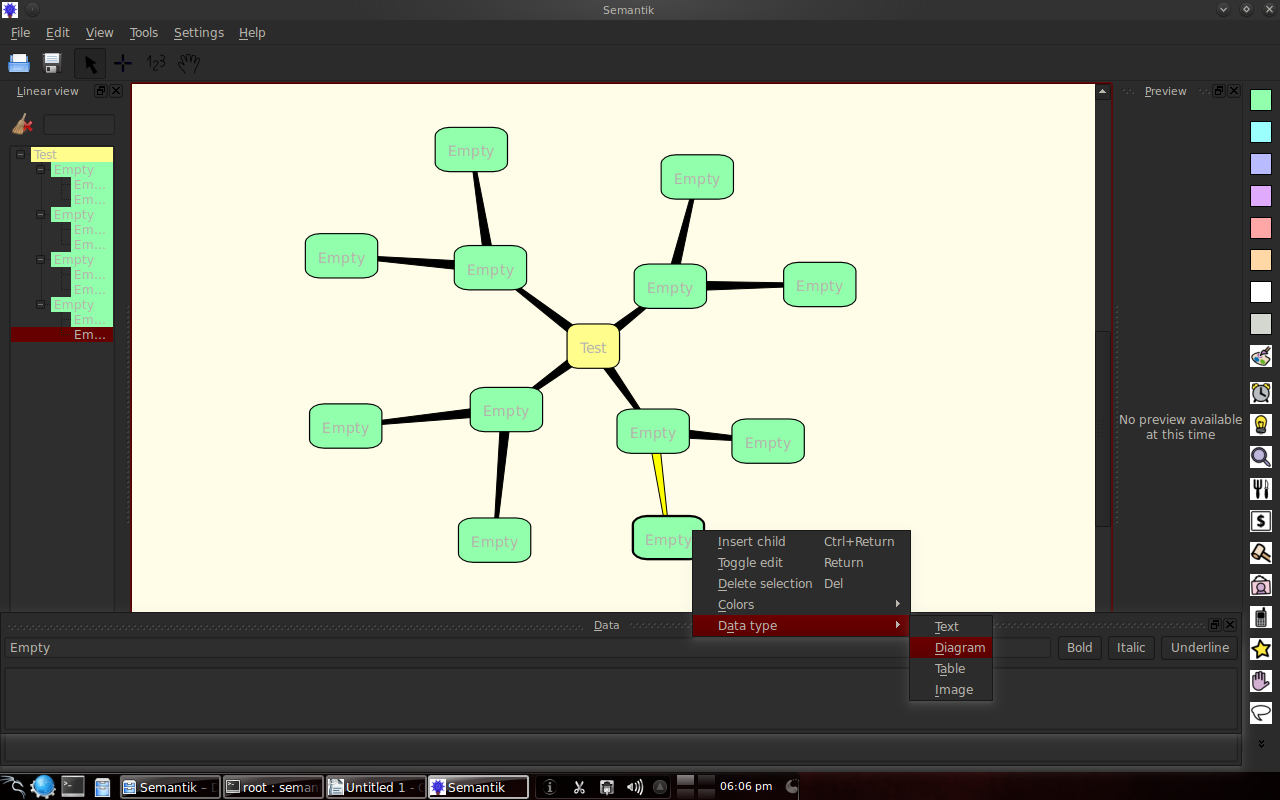Click the save floppy disk icon
This screenshot has width=1280, height=800.
[52, 63]
